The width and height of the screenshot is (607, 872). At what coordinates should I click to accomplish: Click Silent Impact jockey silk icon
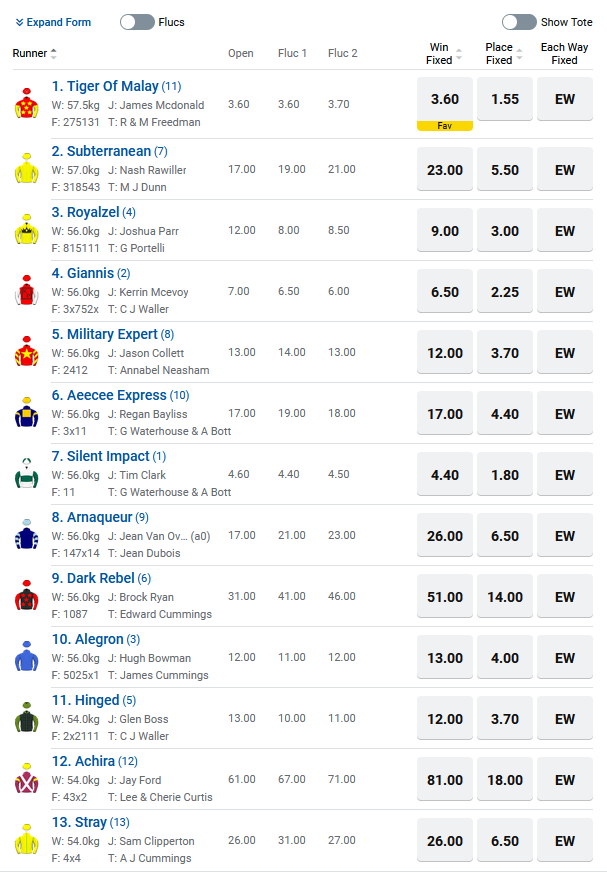click(25, 475)
